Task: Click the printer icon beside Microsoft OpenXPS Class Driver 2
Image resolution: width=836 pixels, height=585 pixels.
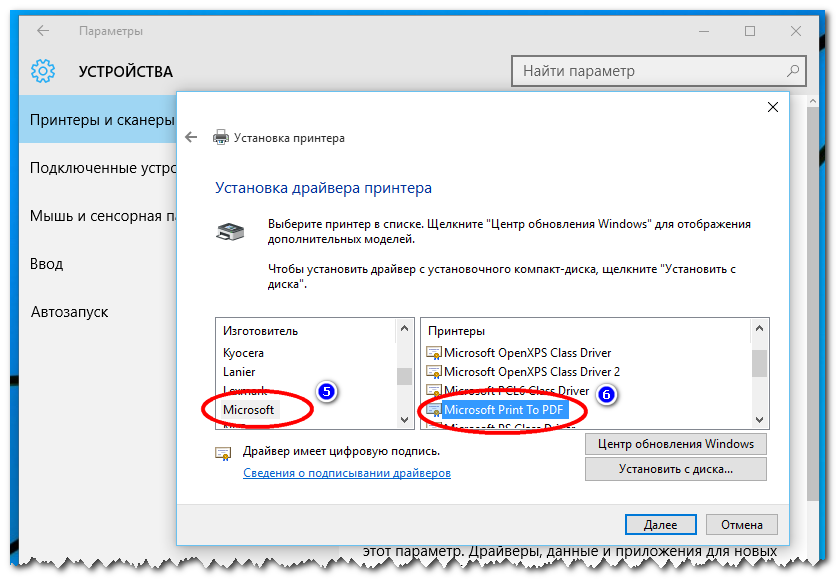Action: click(435, 372)
